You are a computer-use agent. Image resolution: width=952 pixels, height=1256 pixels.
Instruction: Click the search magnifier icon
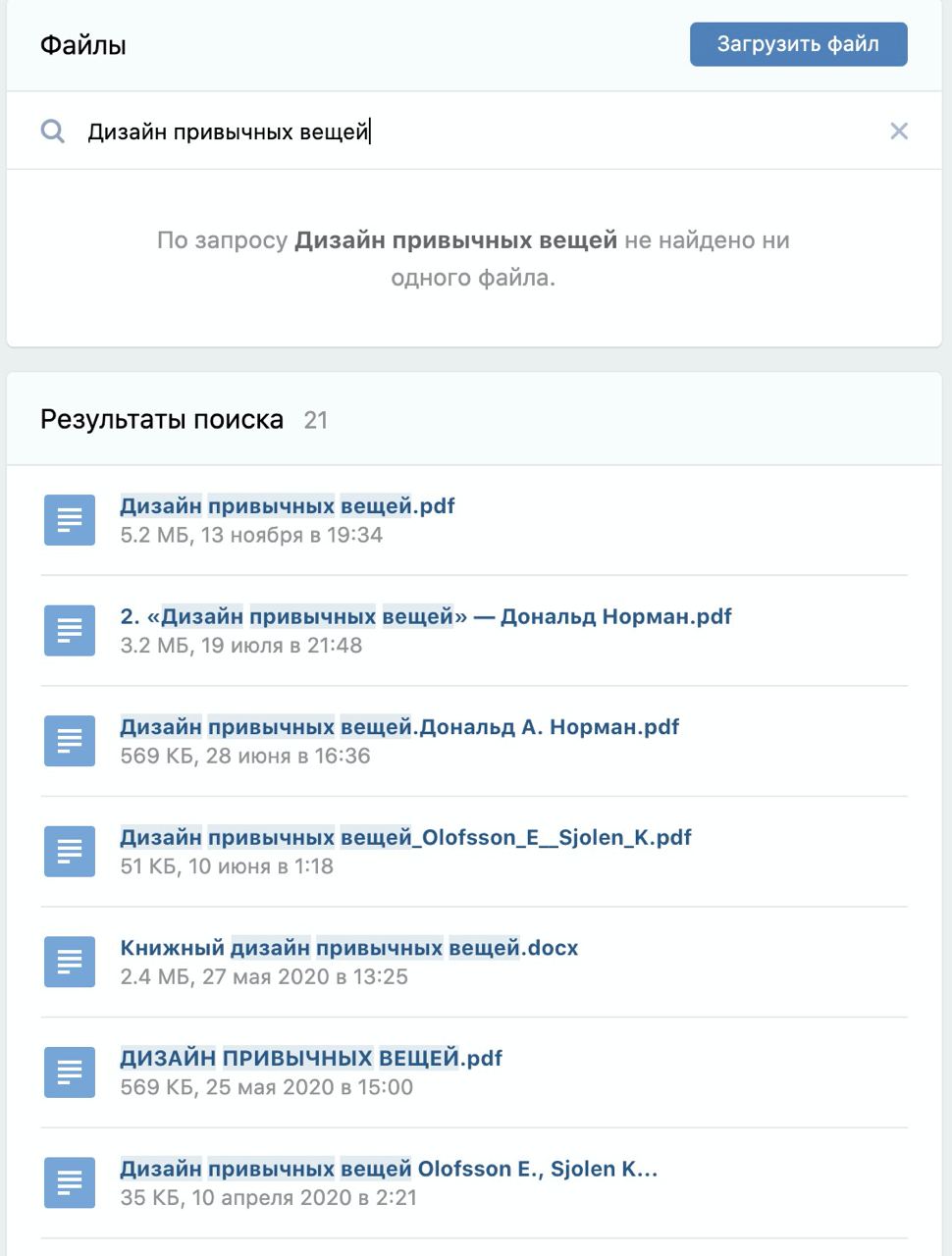point(53,131)
